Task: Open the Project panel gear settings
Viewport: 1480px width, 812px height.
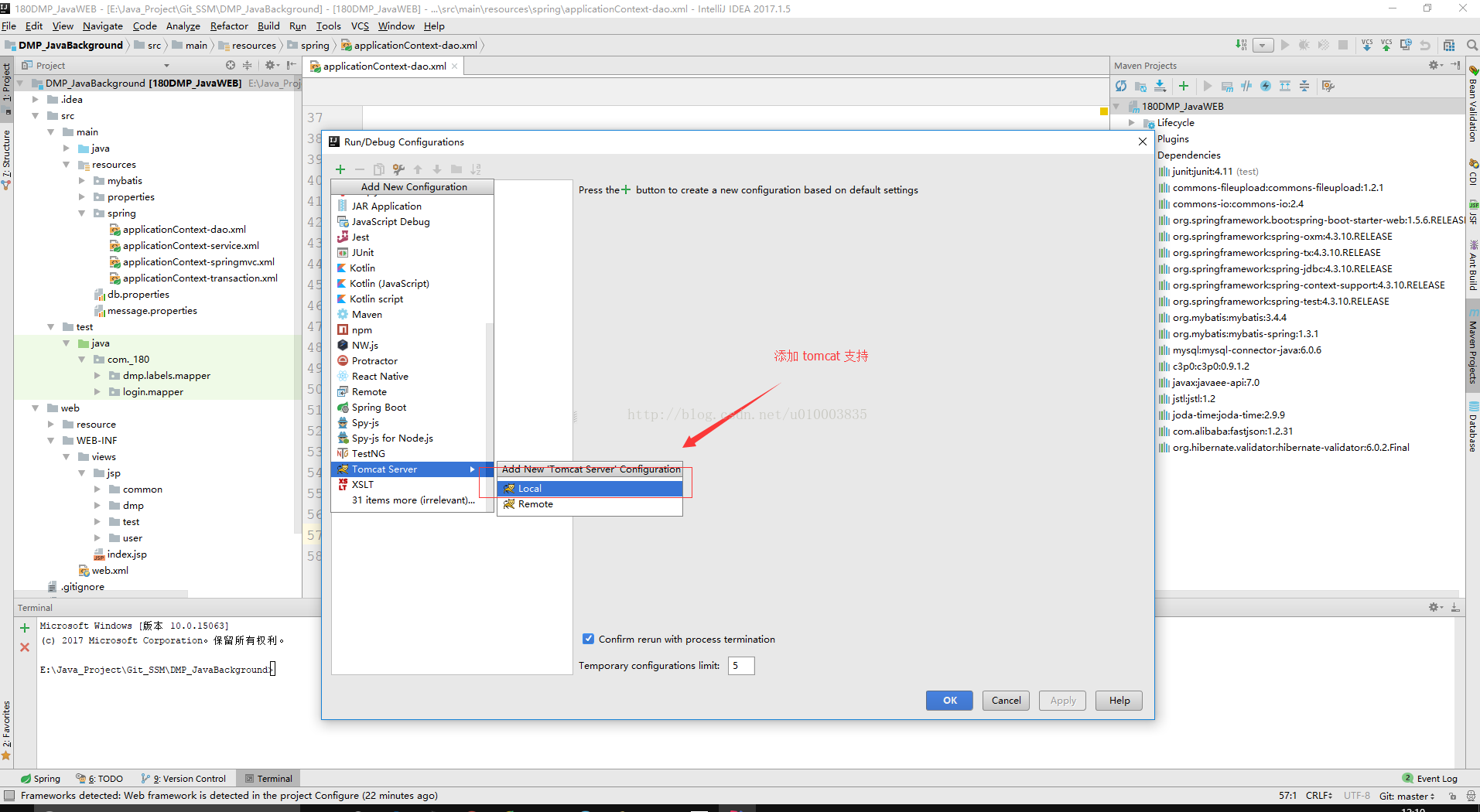Action: coord(271,65)
